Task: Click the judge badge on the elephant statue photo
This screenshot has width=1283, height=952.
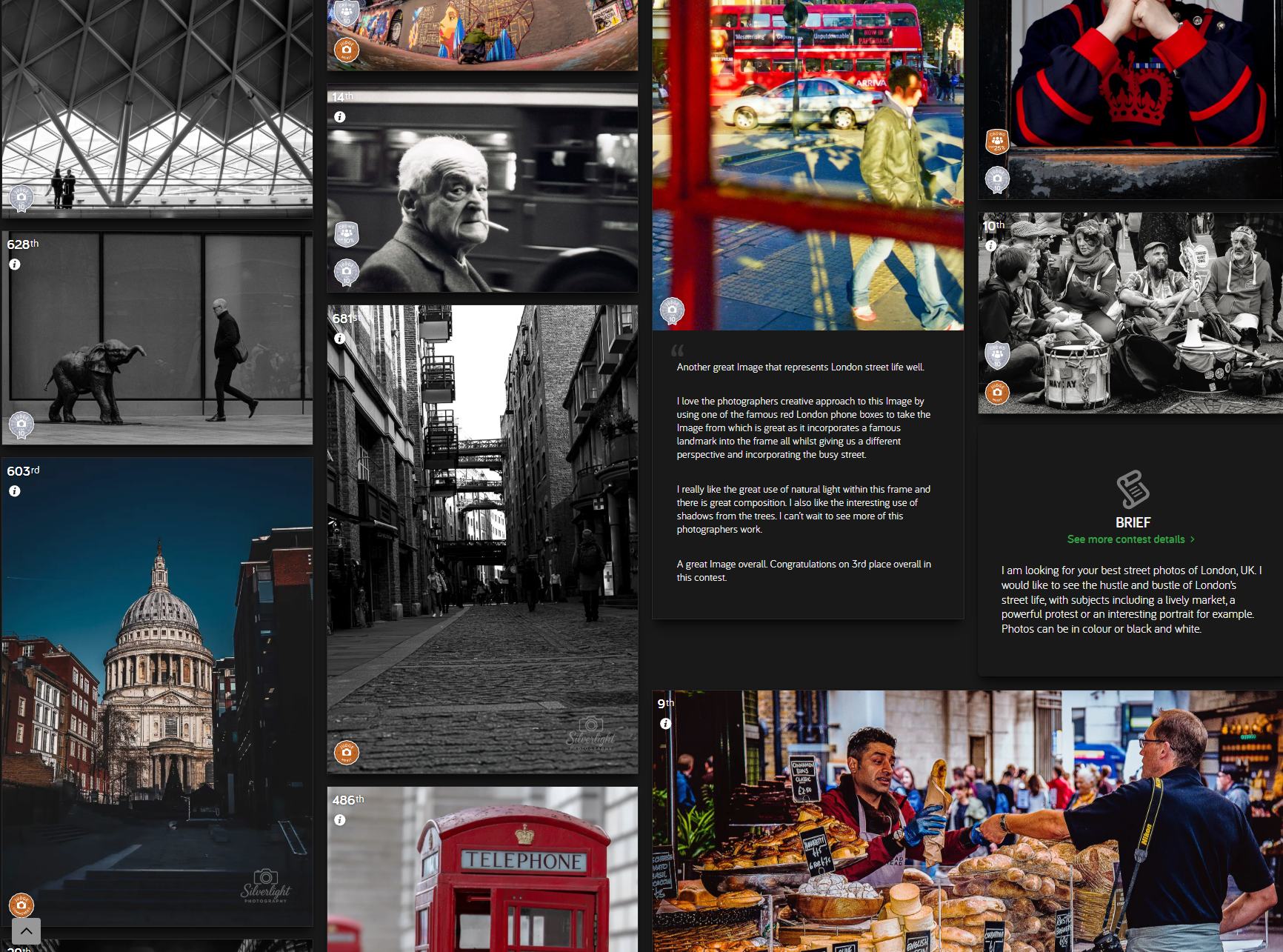Action: (21, 425)
